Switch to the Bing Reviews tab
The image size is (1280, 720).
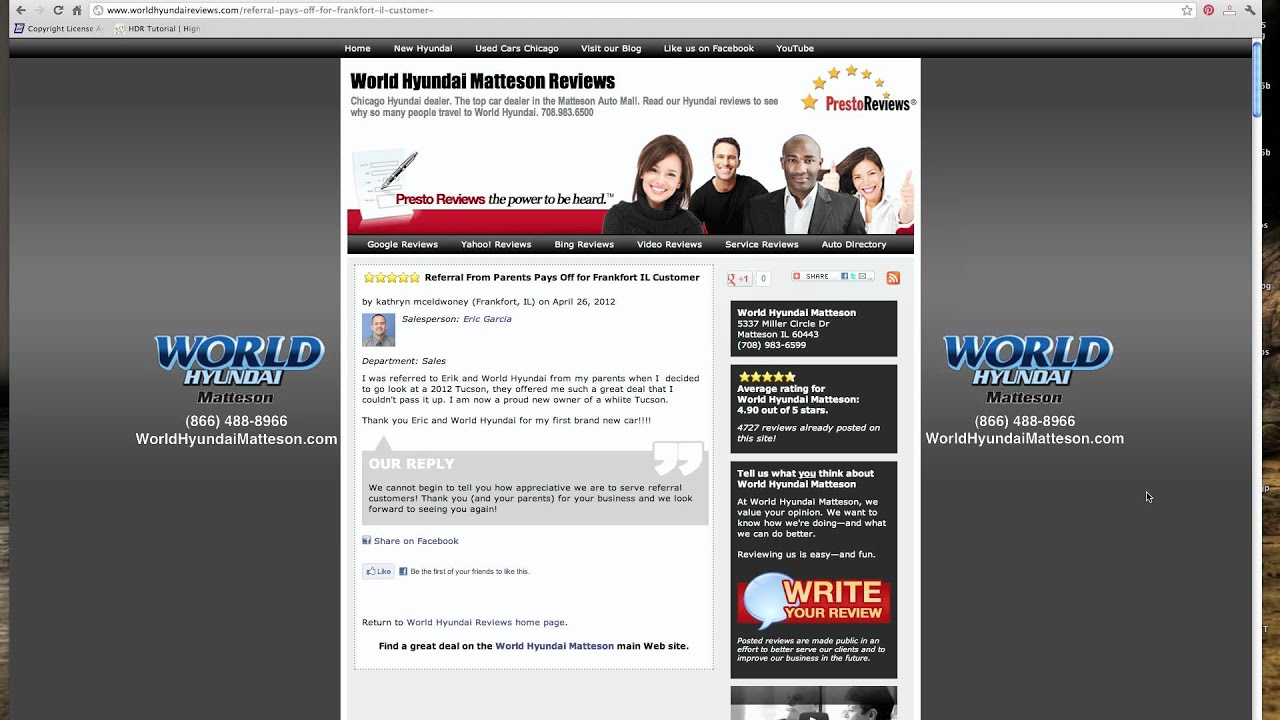[x=584, y=244]
